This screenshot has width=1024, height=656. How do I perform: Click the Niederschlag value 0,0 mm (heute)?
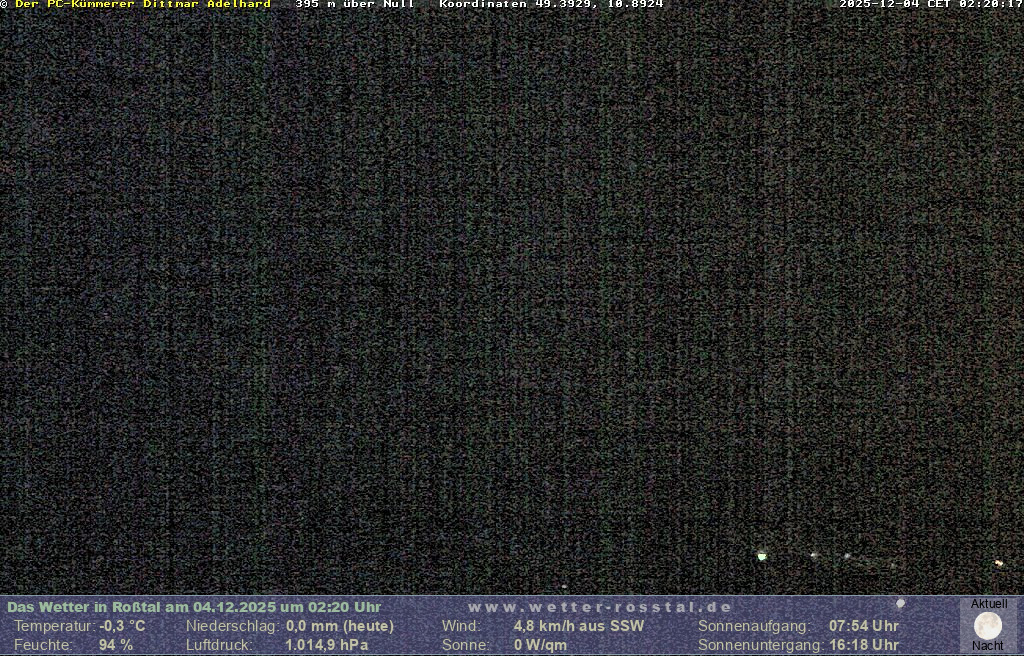(340, 626)
